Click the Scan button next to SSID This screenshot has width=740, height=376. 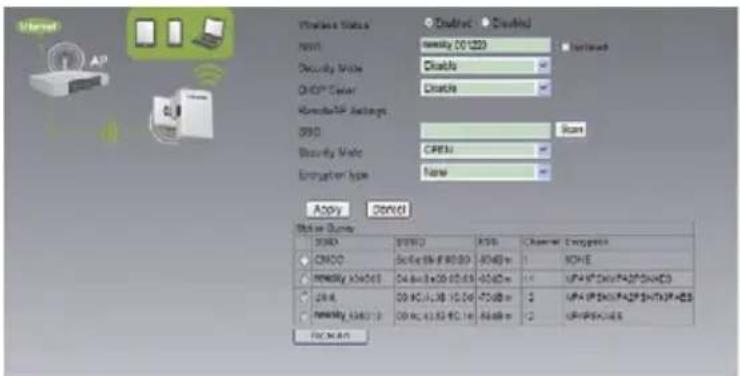click(571, 129)
